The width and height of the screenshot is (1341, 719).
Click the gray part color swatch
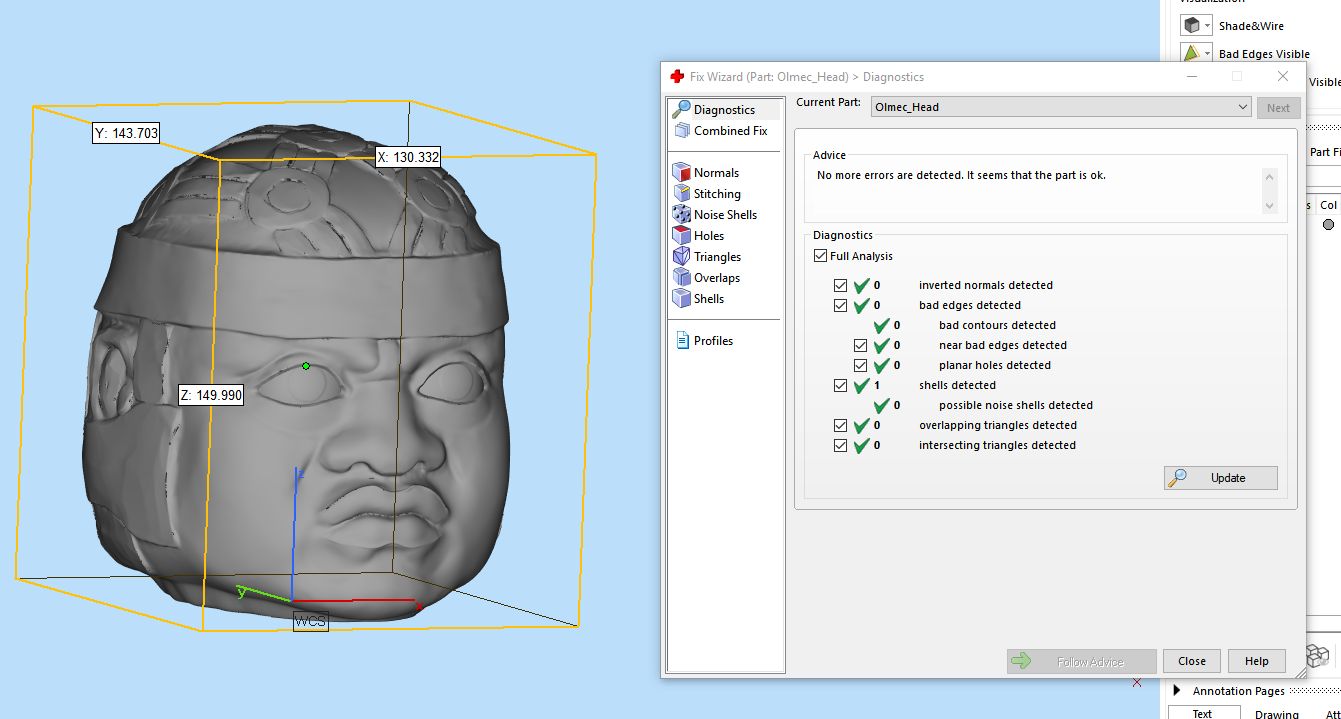(1328, 225)
